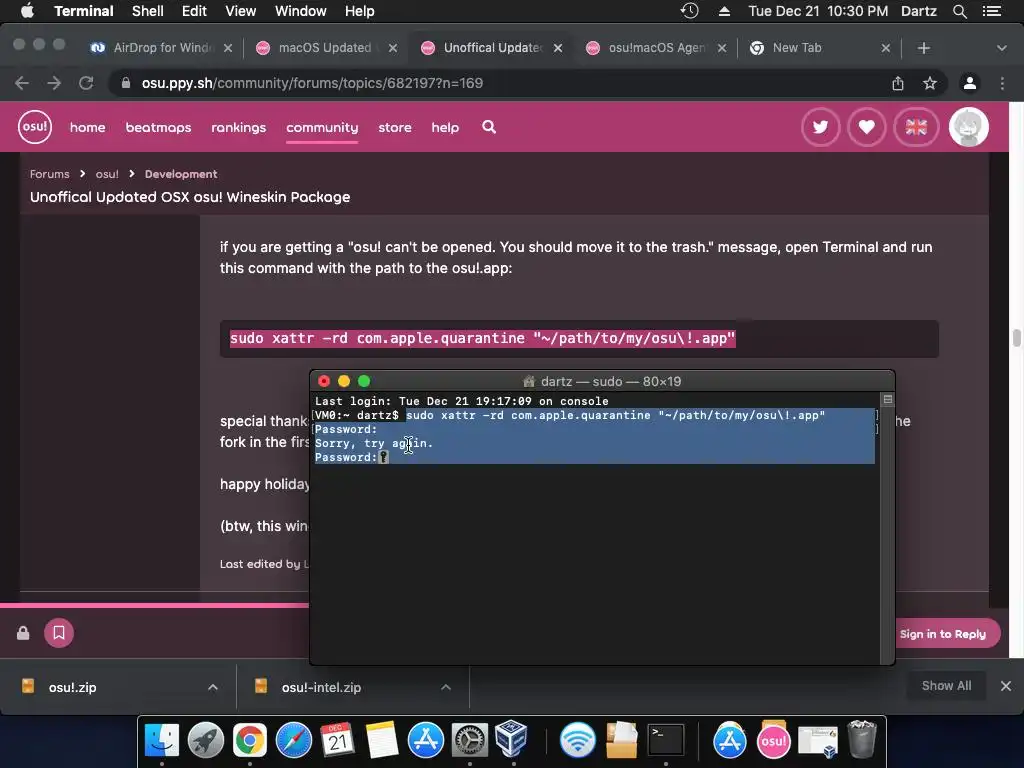Expand the tab search chevron
This screenshot has height=768, width=1024.
pyautogui.click(x=1001, y=48)
